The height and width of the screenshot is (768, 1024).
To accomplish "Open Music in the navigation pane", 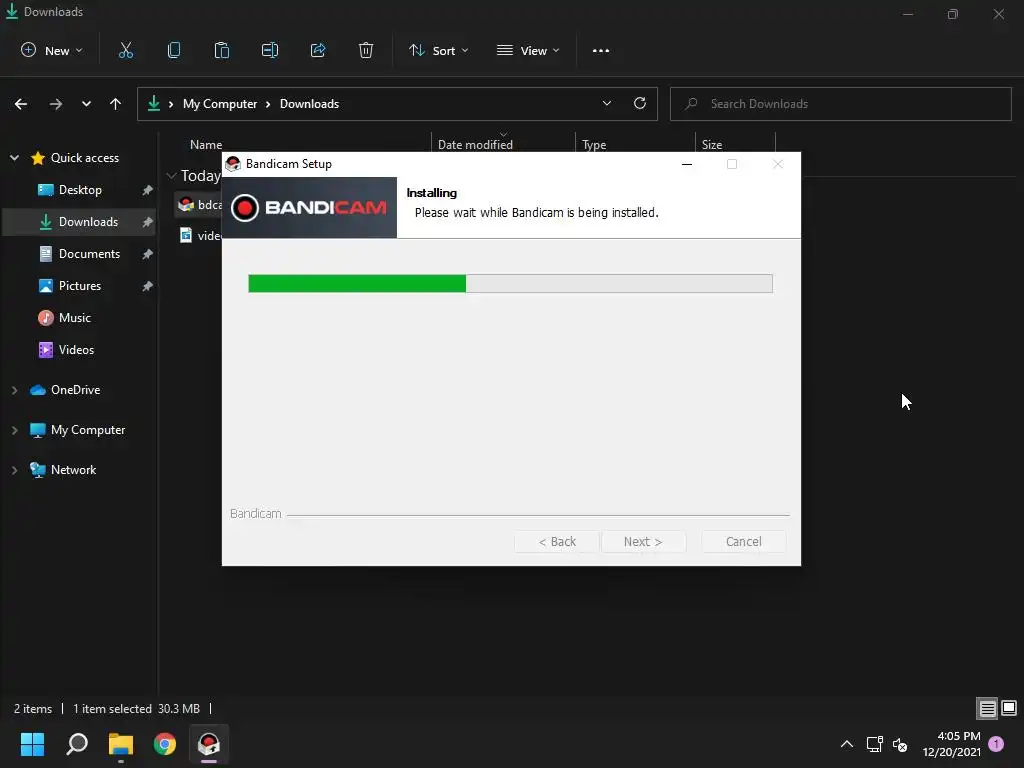I will [74, 318].
